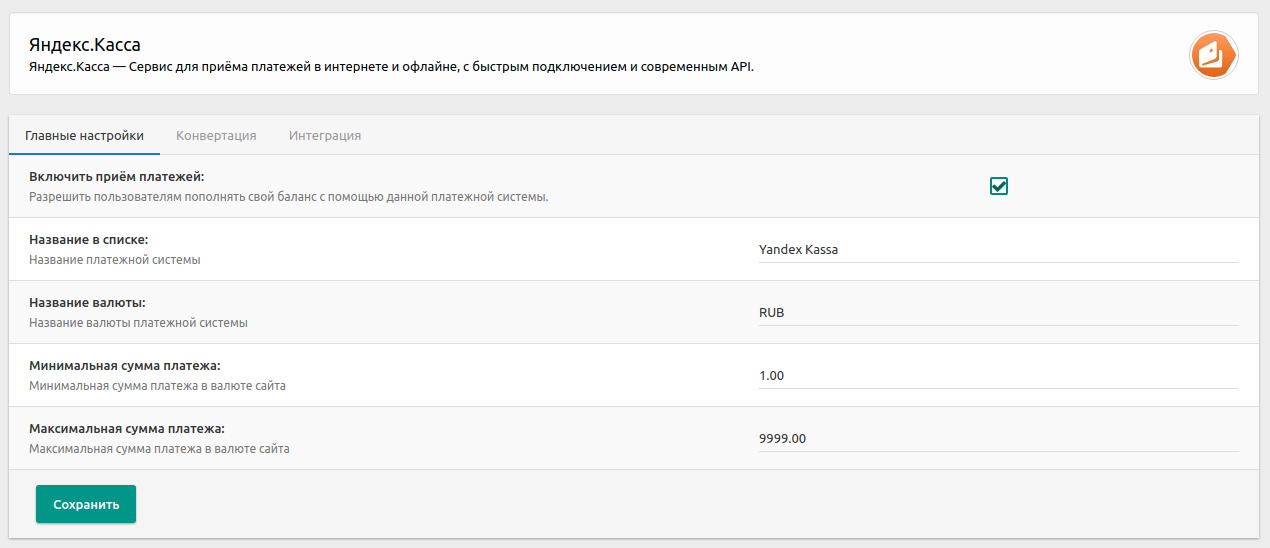This screenshot has width=1270, height=548.
Task: Disable the Включить приём платежей checkbox
Action: coord(998,186)
